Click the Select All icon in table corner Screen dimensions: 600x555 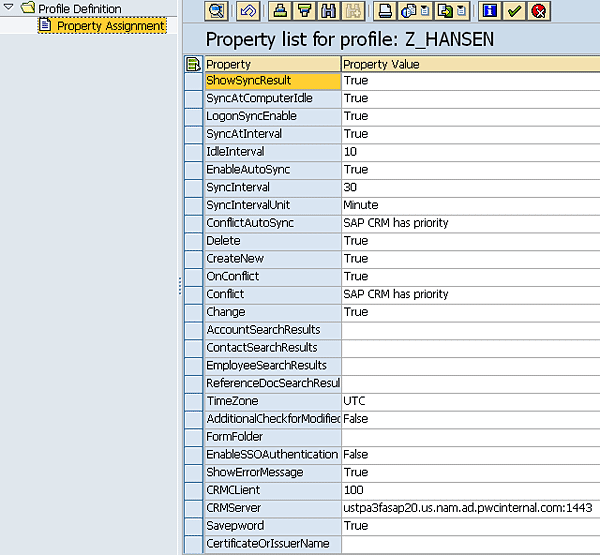coord(193,64)
